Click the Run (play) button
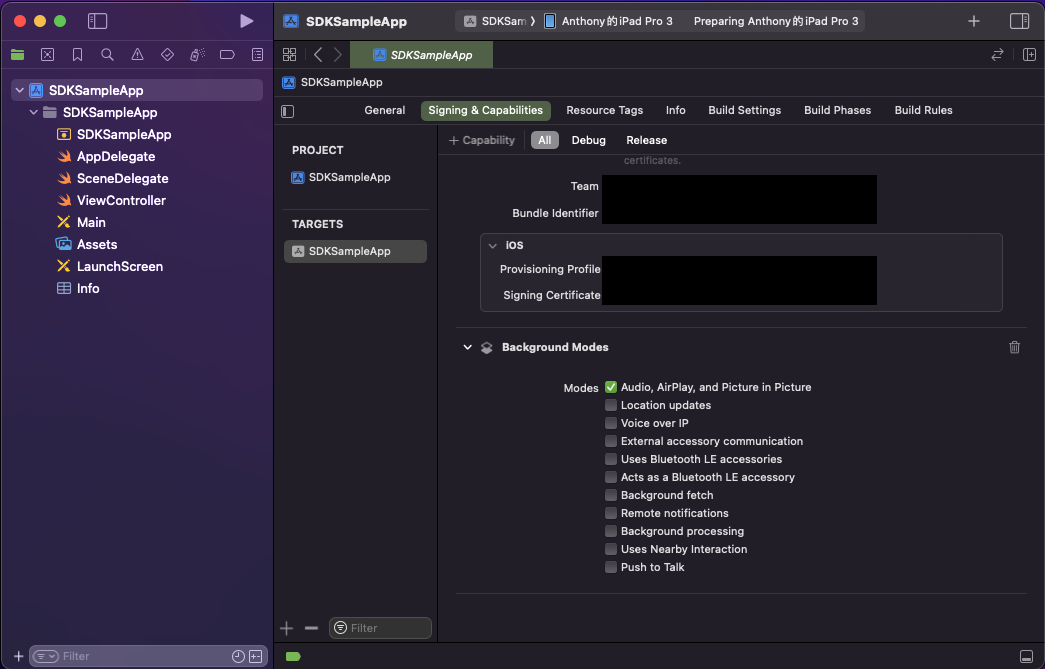The height and width of the screenshot is (669, 1045). (x=247, y=21)
